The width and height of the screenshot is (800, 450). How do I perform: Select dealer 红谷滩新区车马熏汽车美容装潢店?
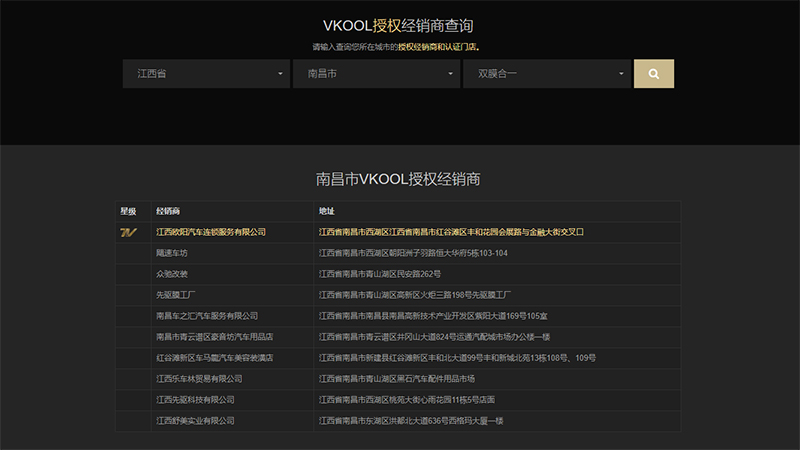click(215, 358)
